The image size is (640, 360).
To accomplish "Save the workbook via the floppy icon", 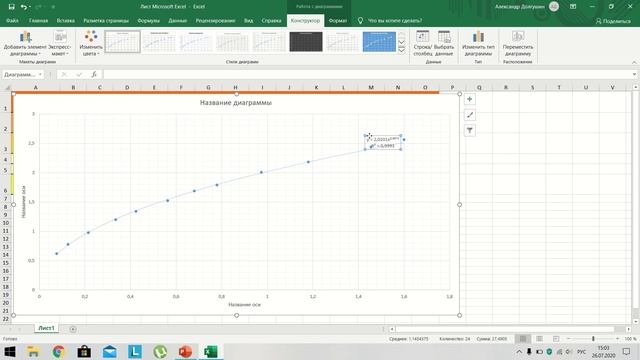I will pyautogui.click(x=11, y=7).
